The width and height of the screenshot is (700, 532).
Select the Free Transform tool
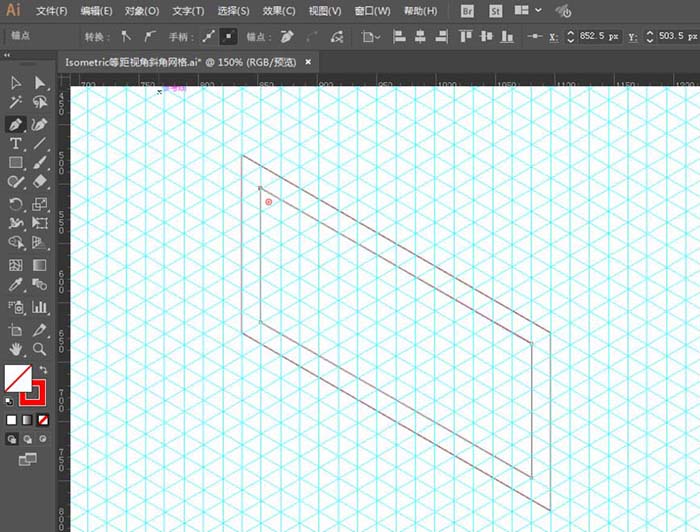tap(39, 223)
